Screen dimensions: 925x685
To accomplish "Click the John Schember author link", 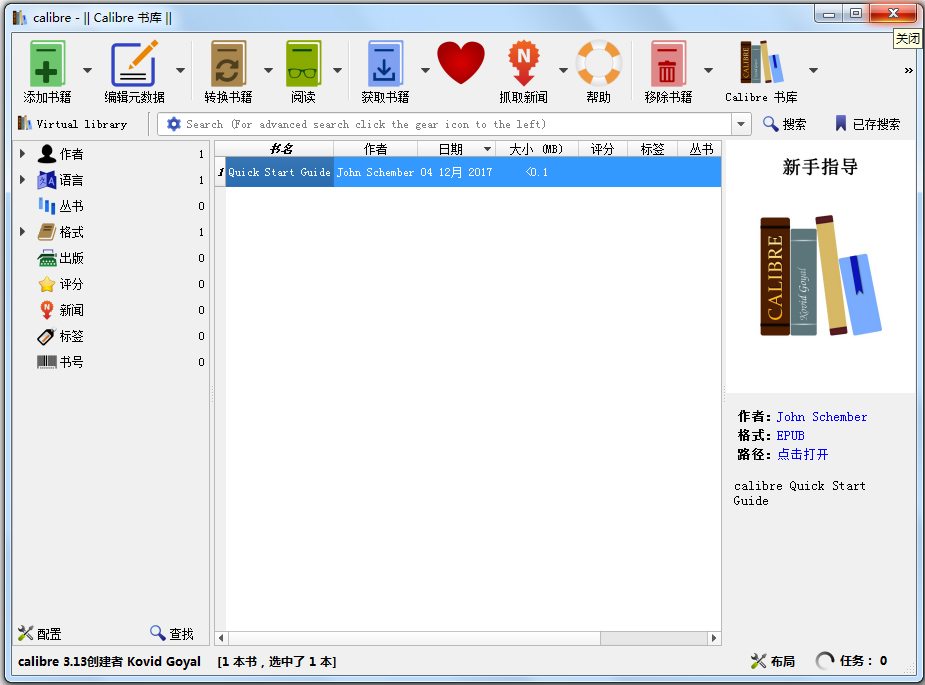I will tap(821, 417).
